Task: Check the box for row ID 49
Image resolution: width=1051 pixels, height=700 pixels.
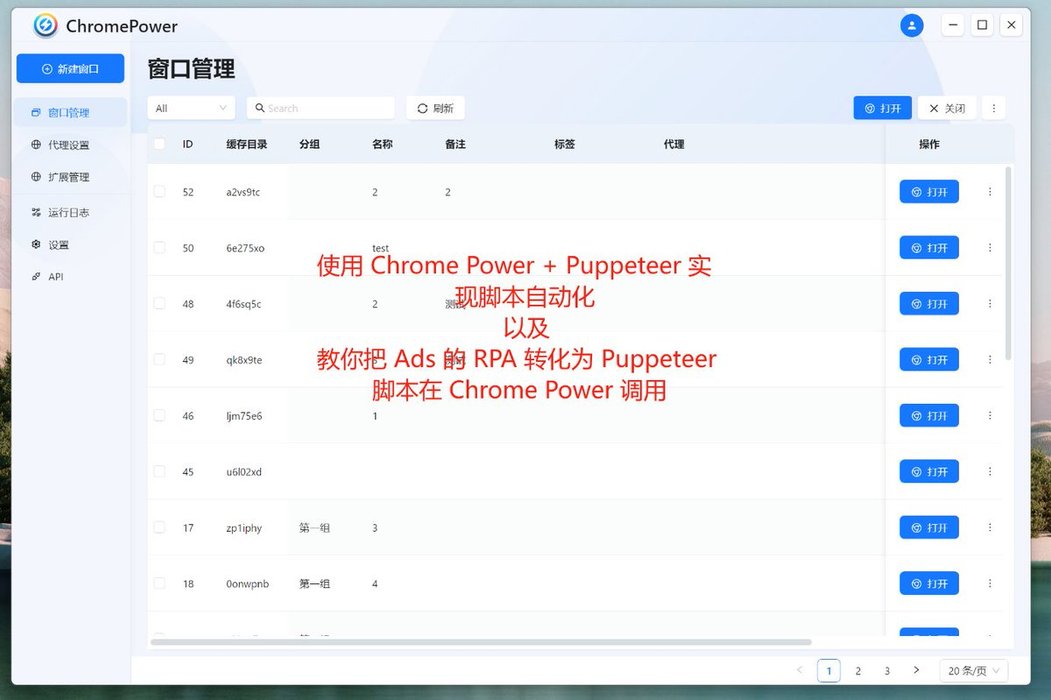Action: tap(160, 359)
